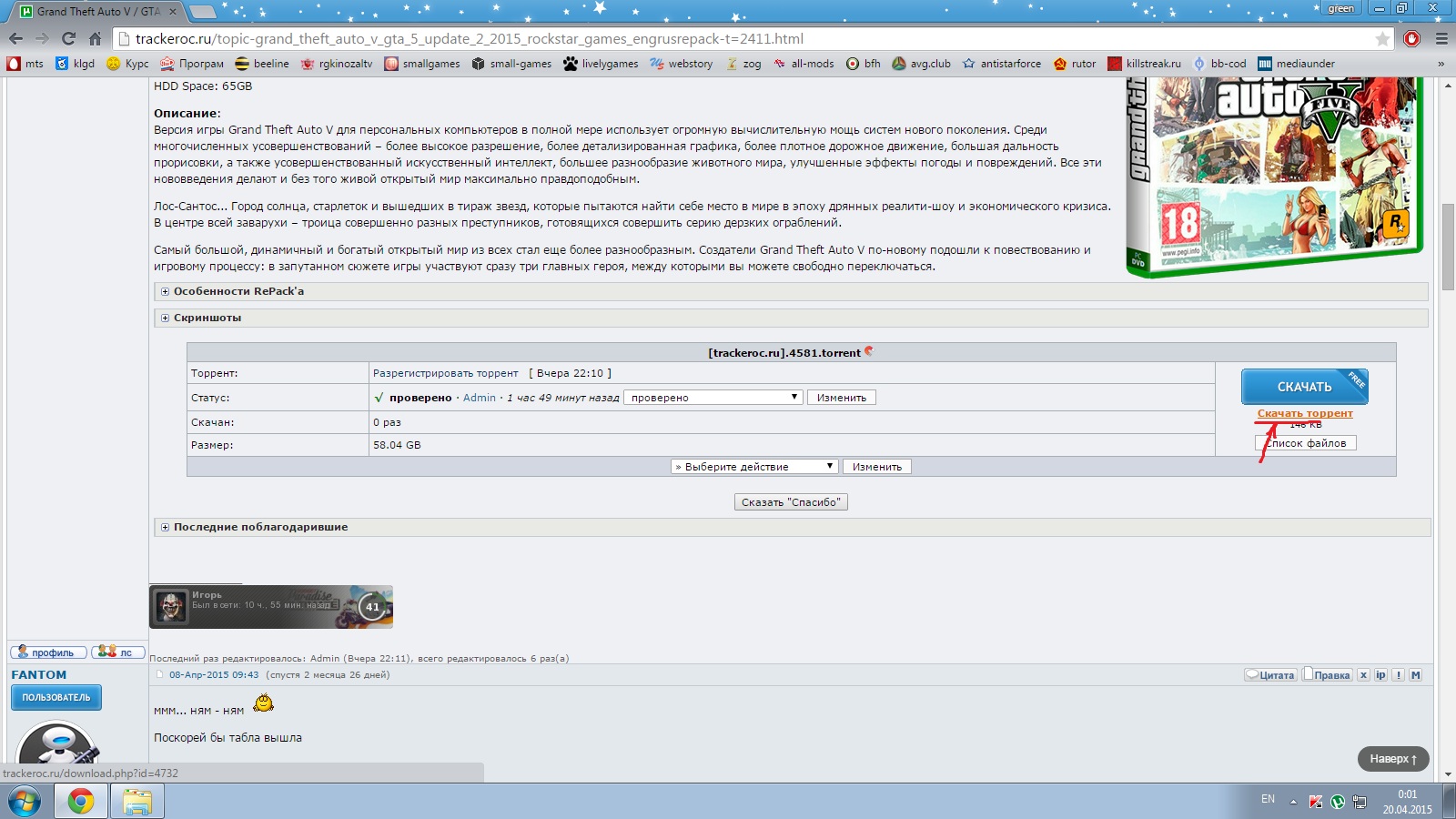Image resolution: width=1456 pixels, height=819 pixels.
Task: Click the page vertical scrollbar thumb
Action: [x=1448, y=247]
